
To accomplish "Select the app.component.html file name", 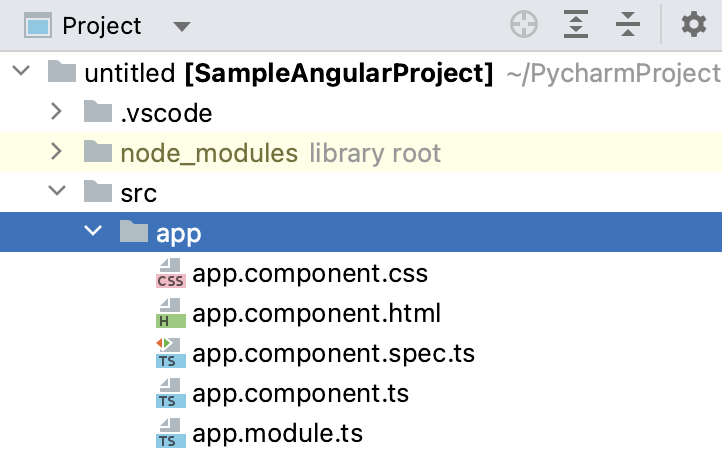I will [x=316, y=313].
